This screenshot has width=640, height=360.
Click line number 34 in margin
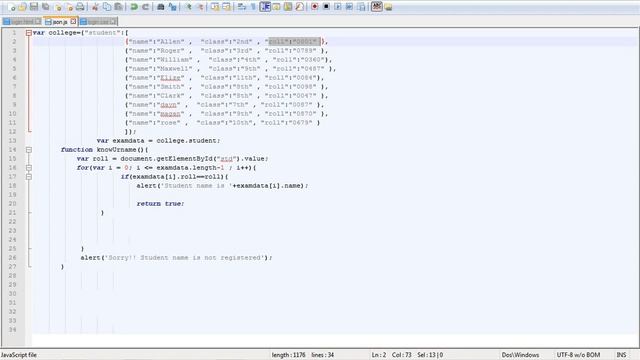(12, 330)
